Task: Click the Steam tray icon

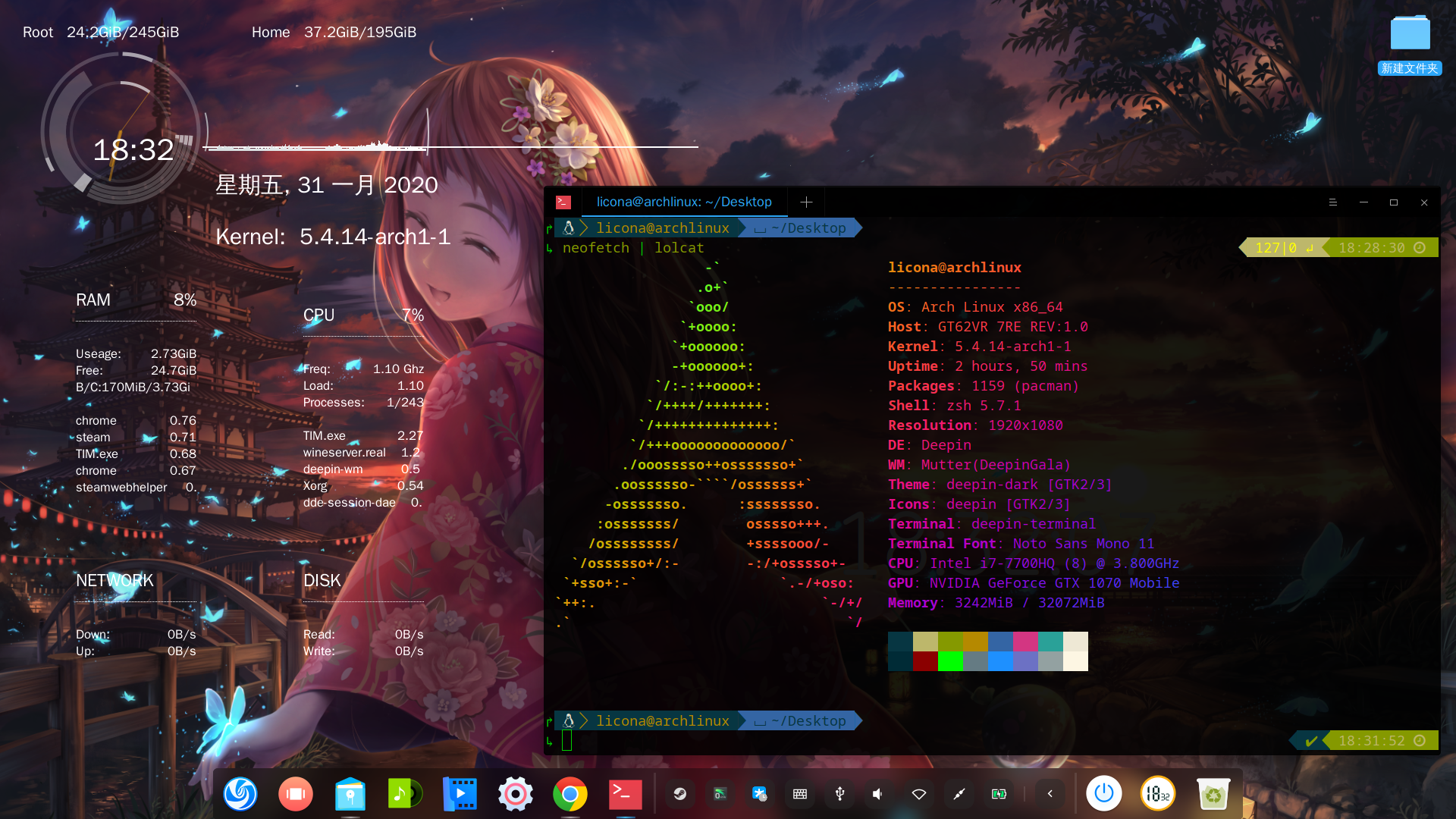Action: coord(680,794)
